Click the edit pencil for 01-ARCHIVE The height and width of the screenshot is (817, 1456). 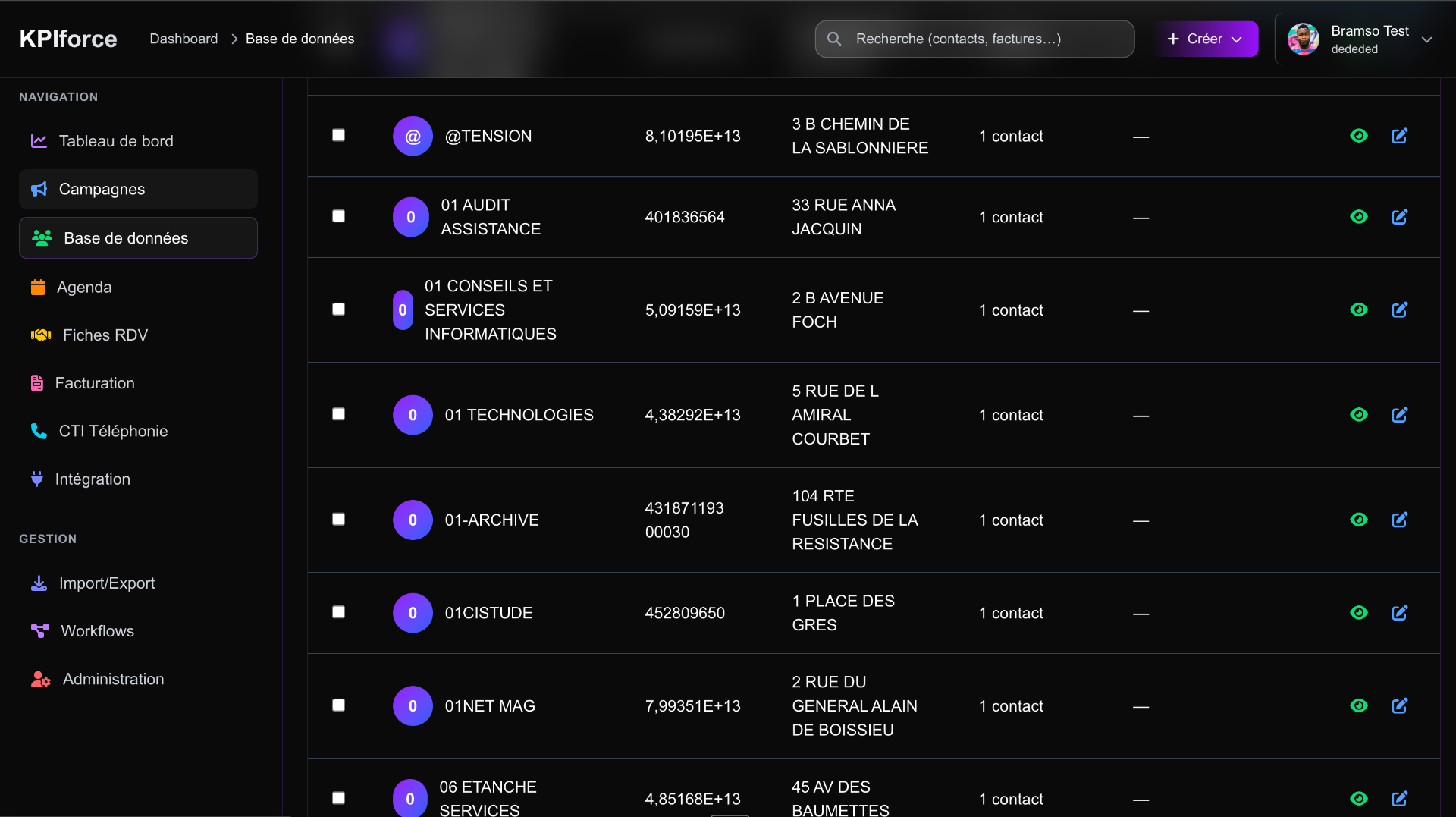point(1400,520)
